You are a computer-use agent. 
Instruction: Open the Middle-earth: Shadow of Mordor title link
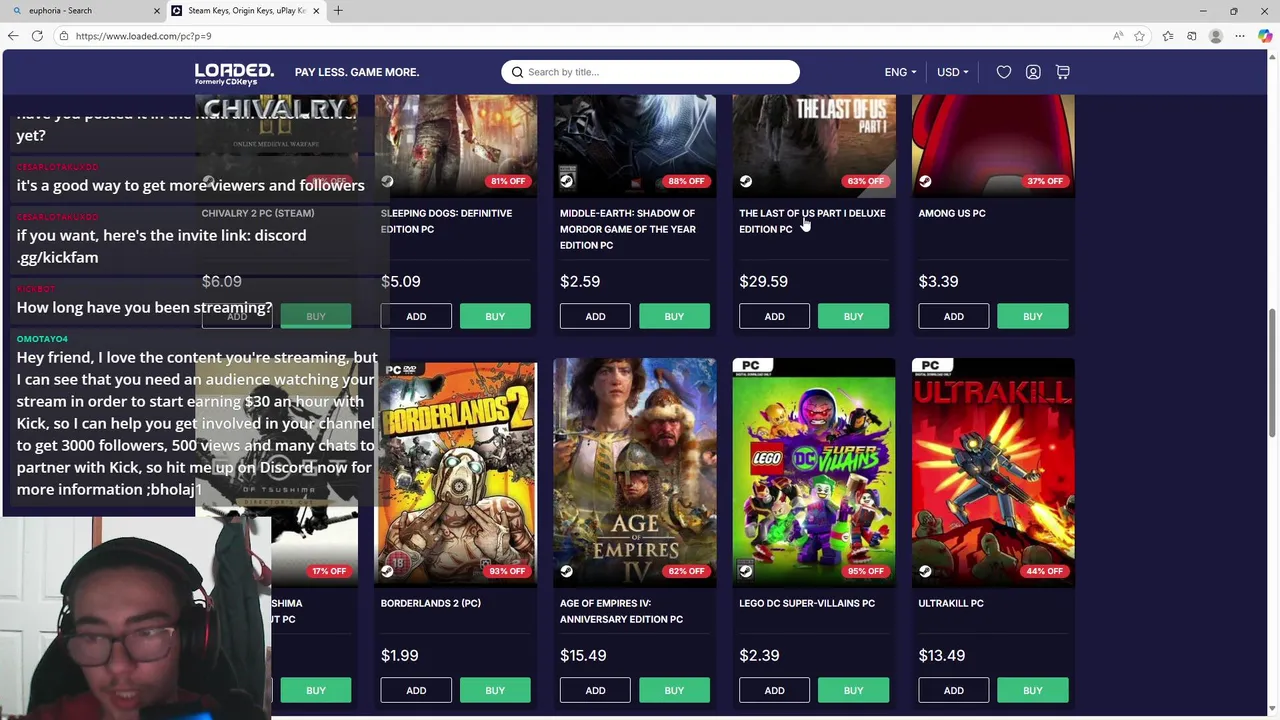point(627,229)
